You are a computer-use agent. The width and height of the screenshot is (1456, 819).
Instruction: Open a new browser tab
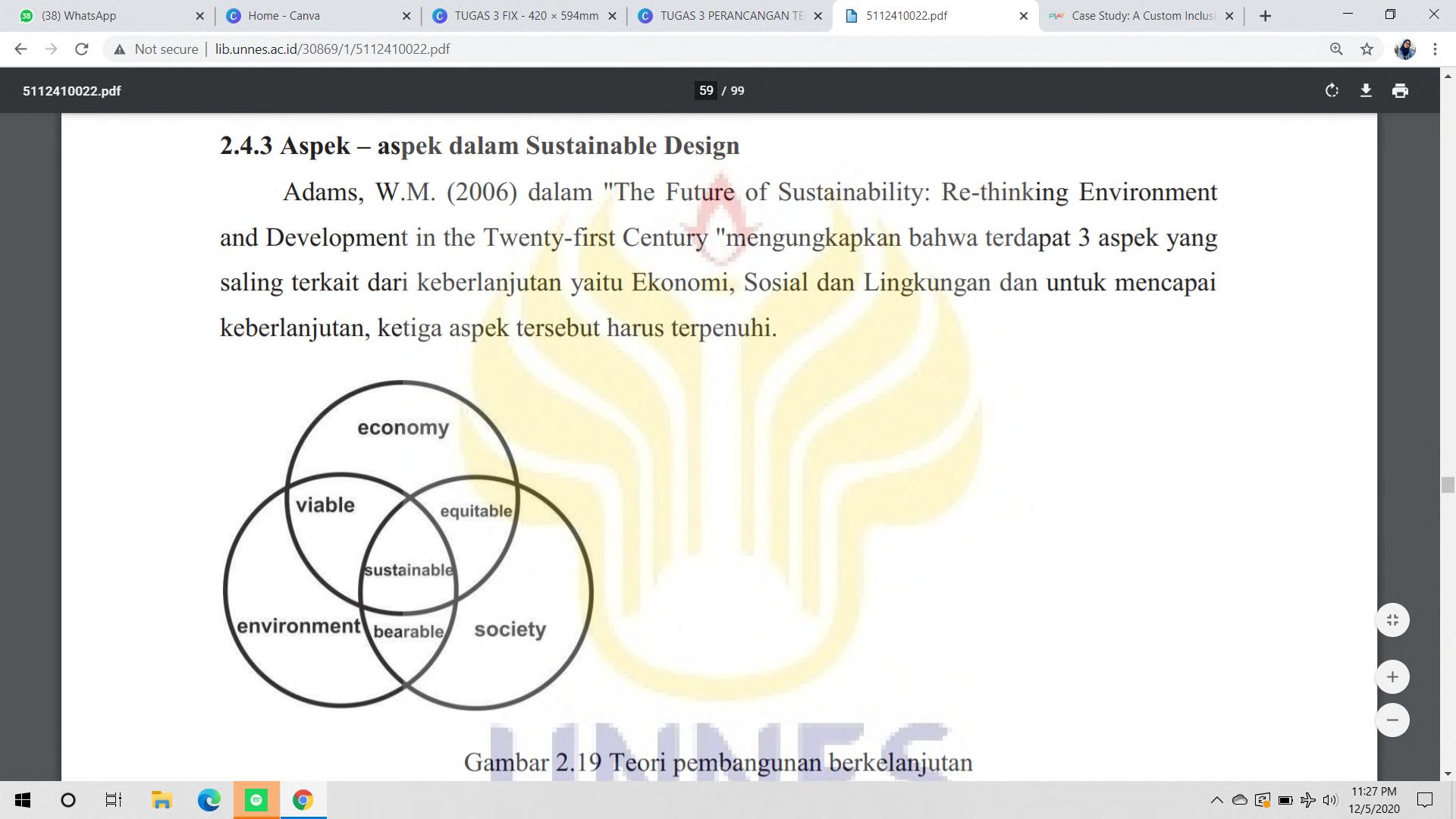tap(1265, 16)
